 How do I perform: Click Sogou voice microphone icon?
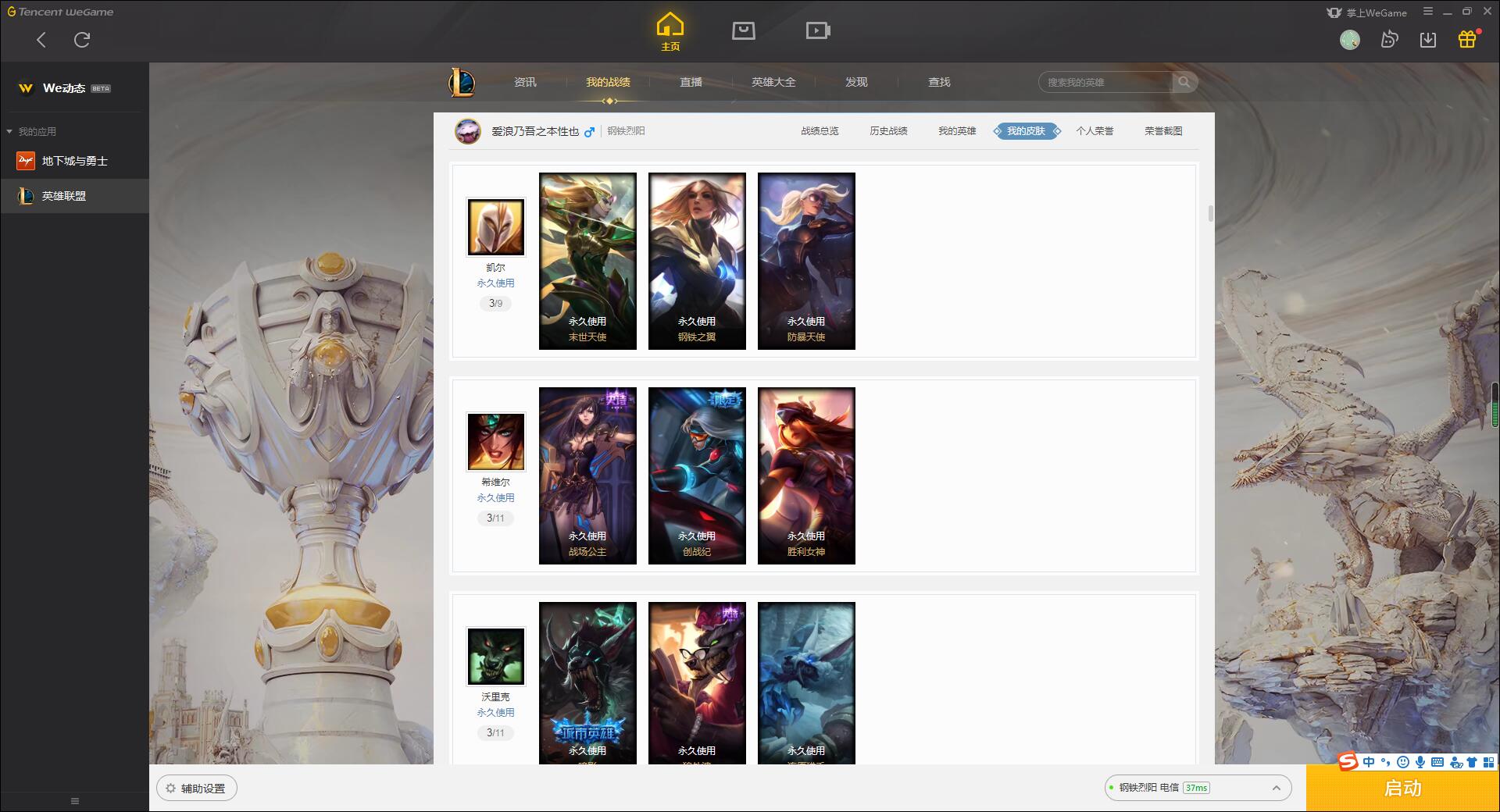pyautogui.click(x=1420, y=762)
